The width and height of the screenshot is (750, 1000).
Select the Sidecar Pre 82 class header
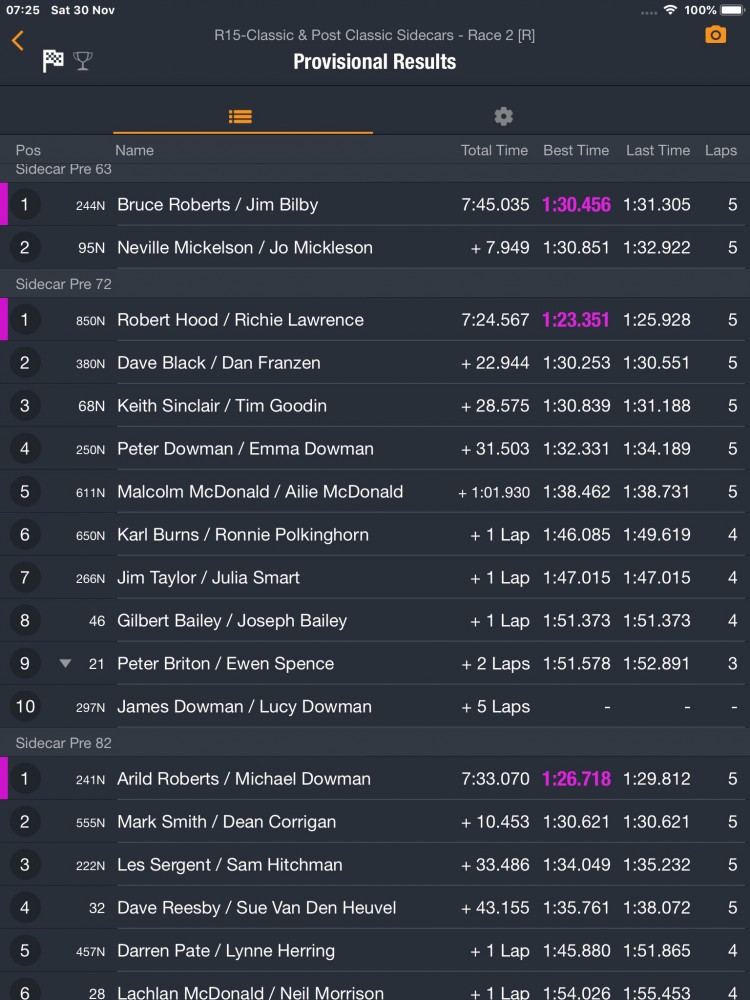[64, 743]
